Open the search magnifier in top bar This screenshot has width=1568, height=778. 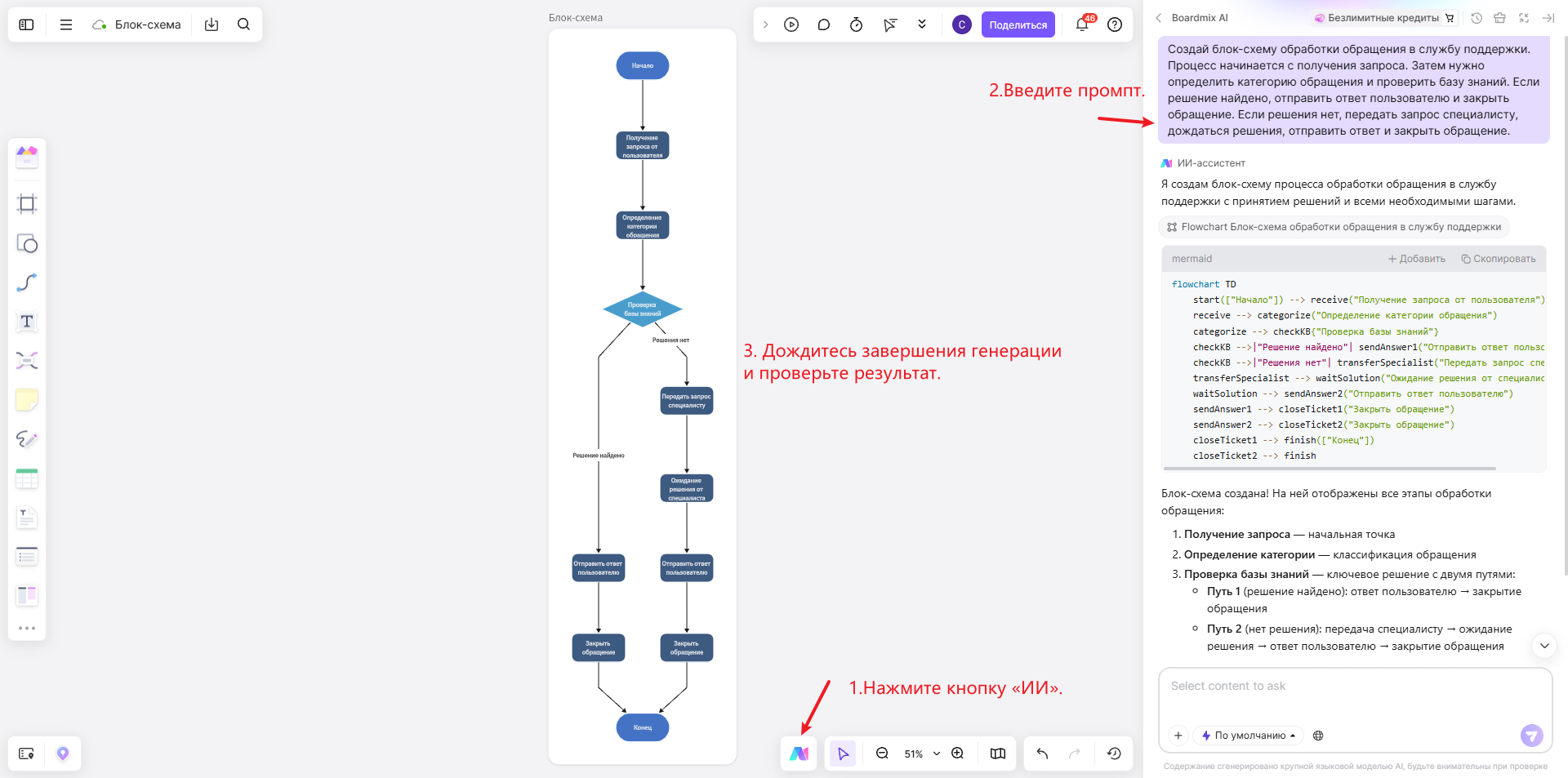pos(243,24)
